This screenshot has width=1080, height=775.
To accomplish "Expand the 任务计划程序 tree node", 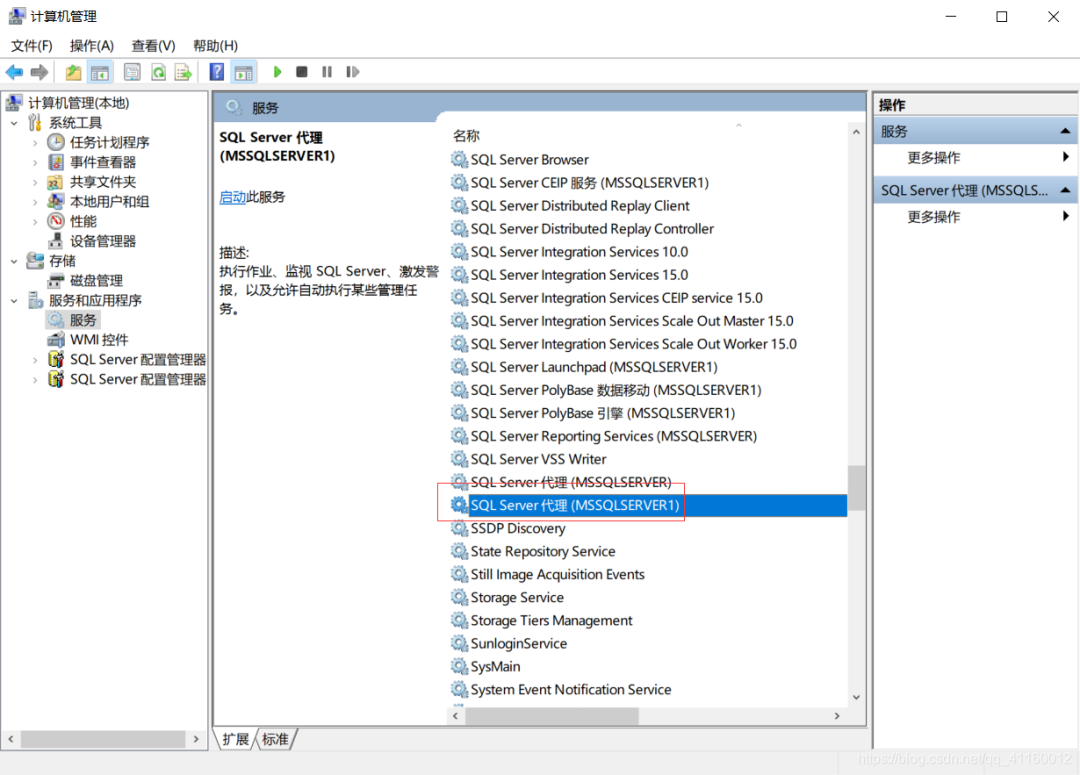I will coord(36,142).
